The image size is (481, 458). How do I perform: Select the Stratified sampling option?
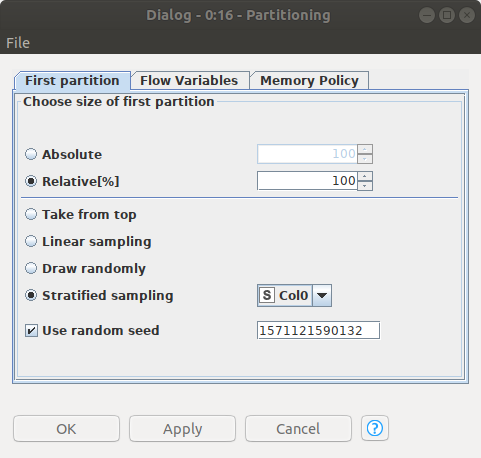(31, 295)
